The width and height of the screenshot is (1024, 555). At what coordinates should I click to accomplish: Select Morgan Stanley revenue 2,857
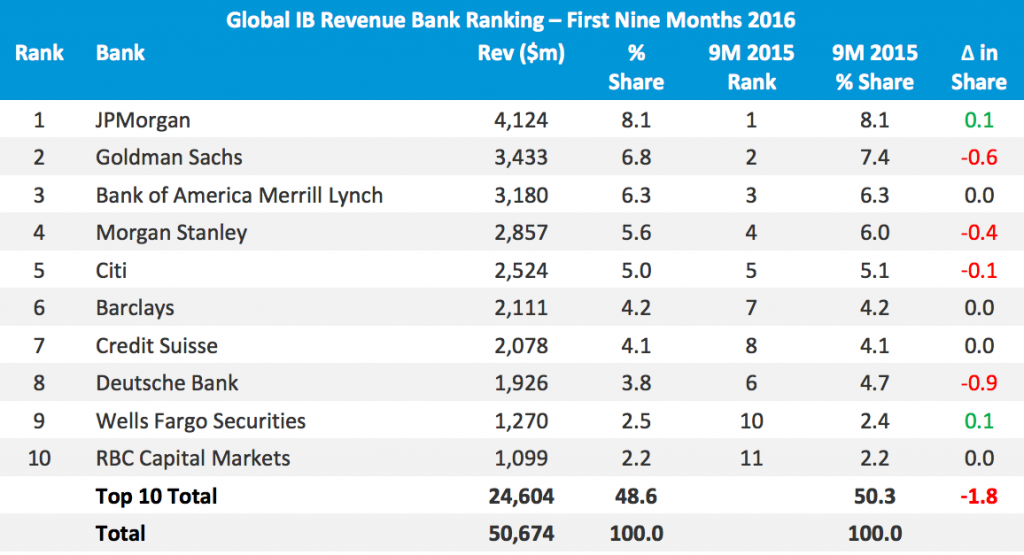521,232
